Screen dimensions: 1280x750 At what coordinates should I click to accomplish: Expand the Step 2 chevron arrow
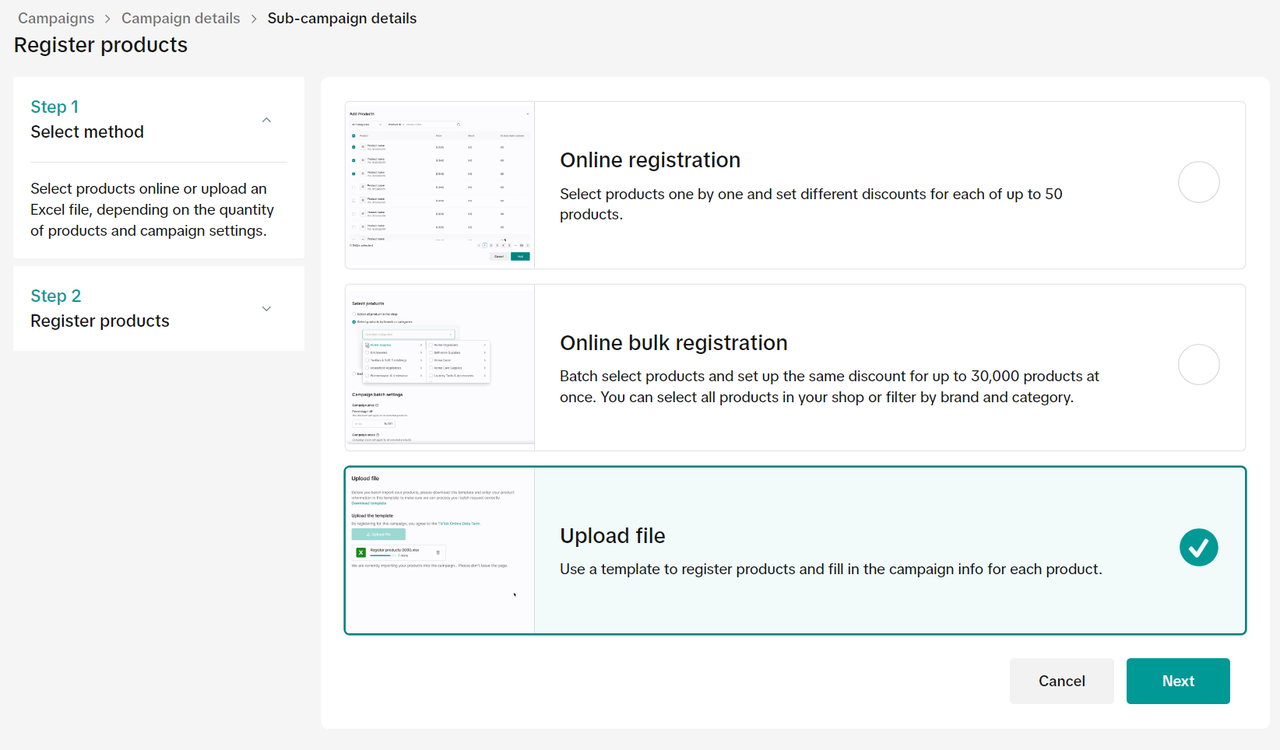(266, 309)
